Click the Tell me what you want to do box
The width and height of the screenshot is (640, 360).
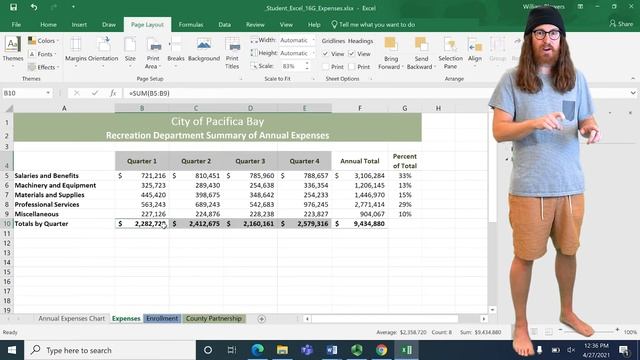click(373, 24)
